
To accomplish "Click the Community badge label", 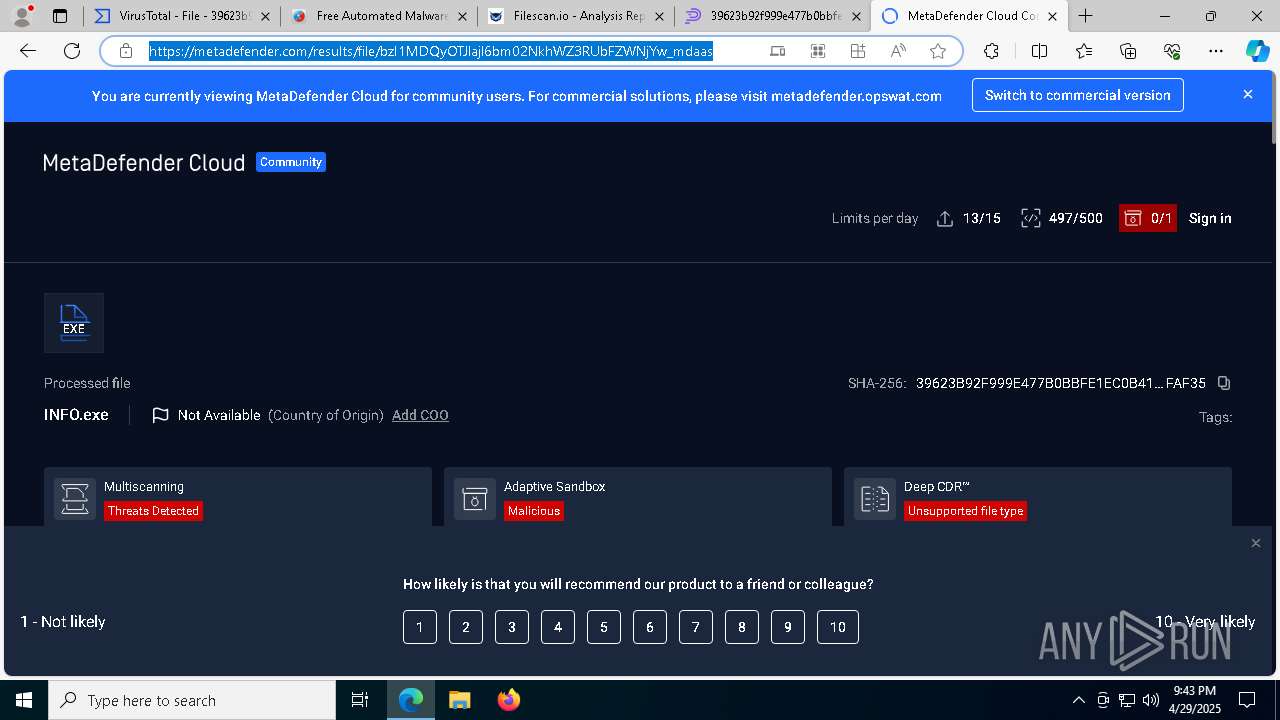I will (x=291, y=162).
